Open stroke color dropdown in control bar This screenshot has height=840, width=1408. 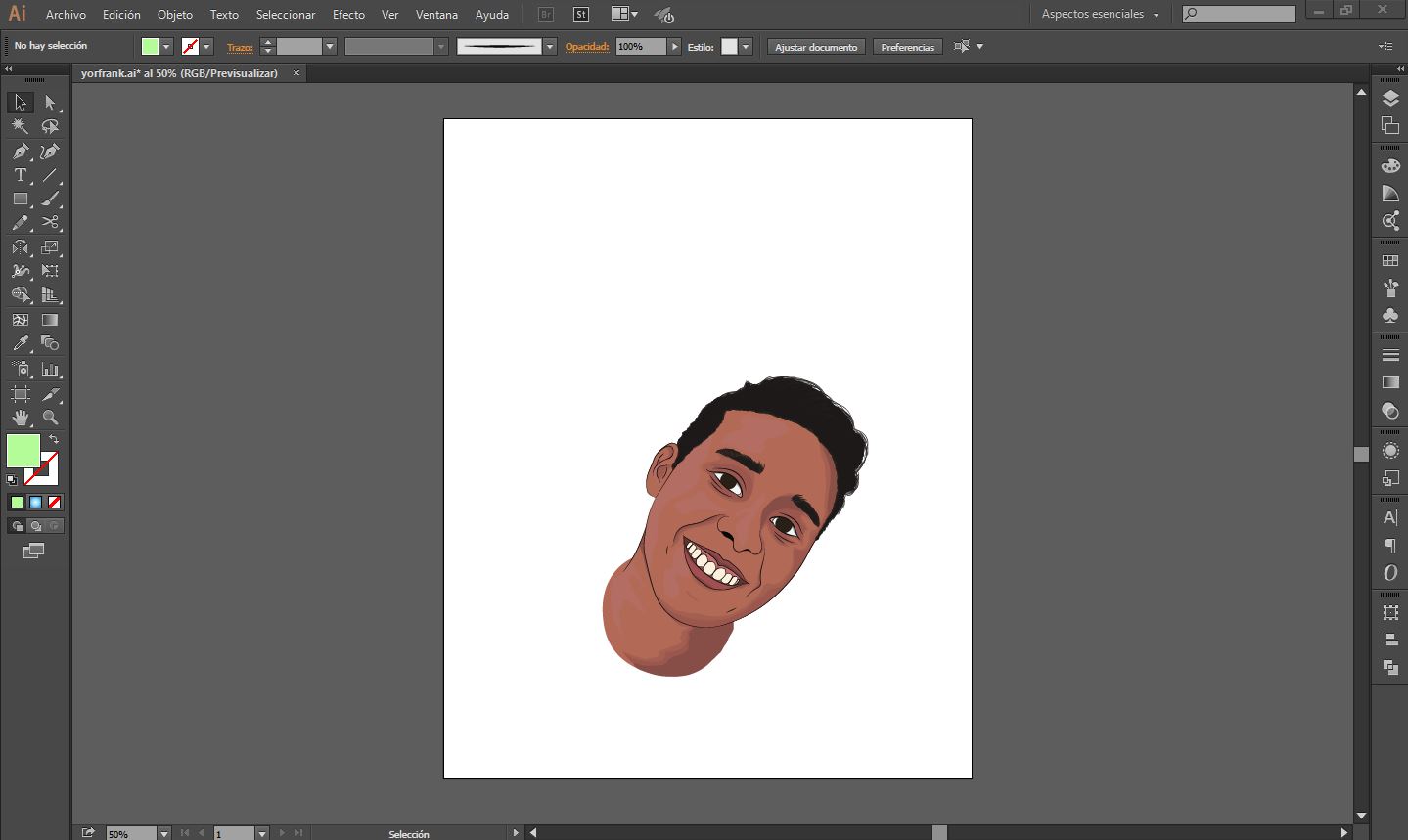(x=206, y=47)
